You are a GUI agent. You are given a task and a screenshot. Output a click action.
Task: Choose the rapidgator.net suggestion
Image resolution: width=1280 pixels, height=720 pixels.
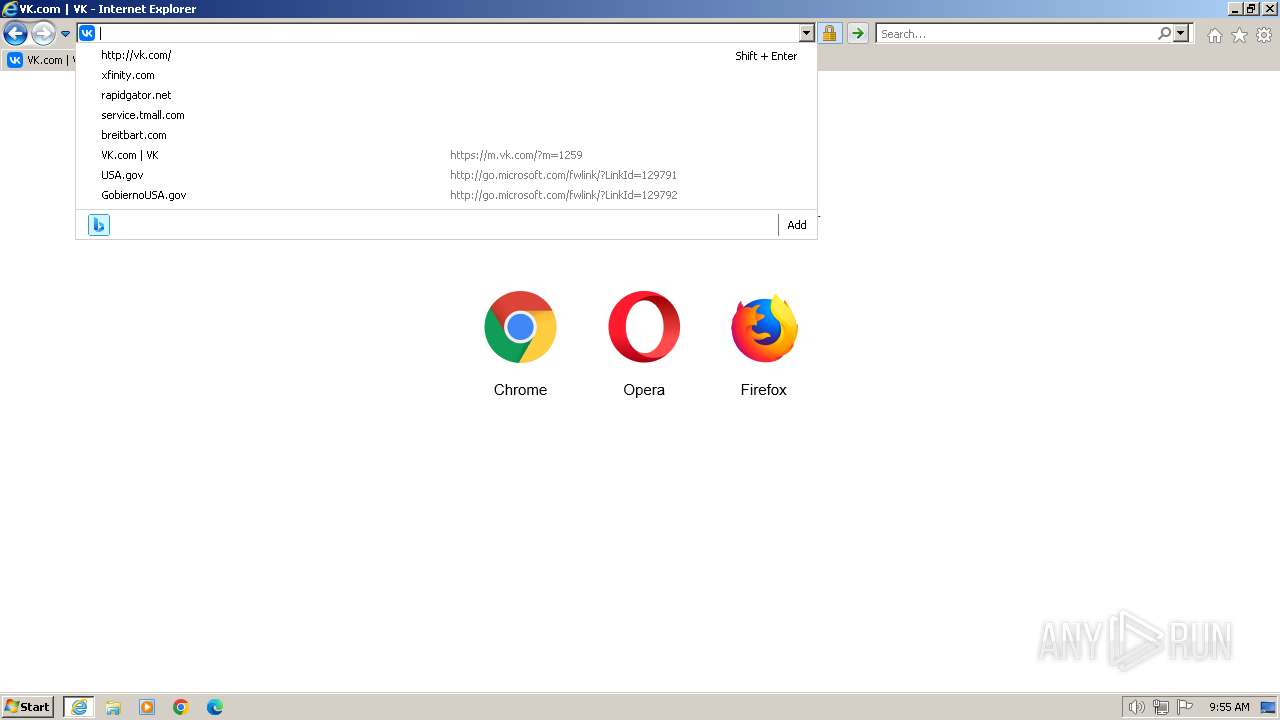pos(446,95)
